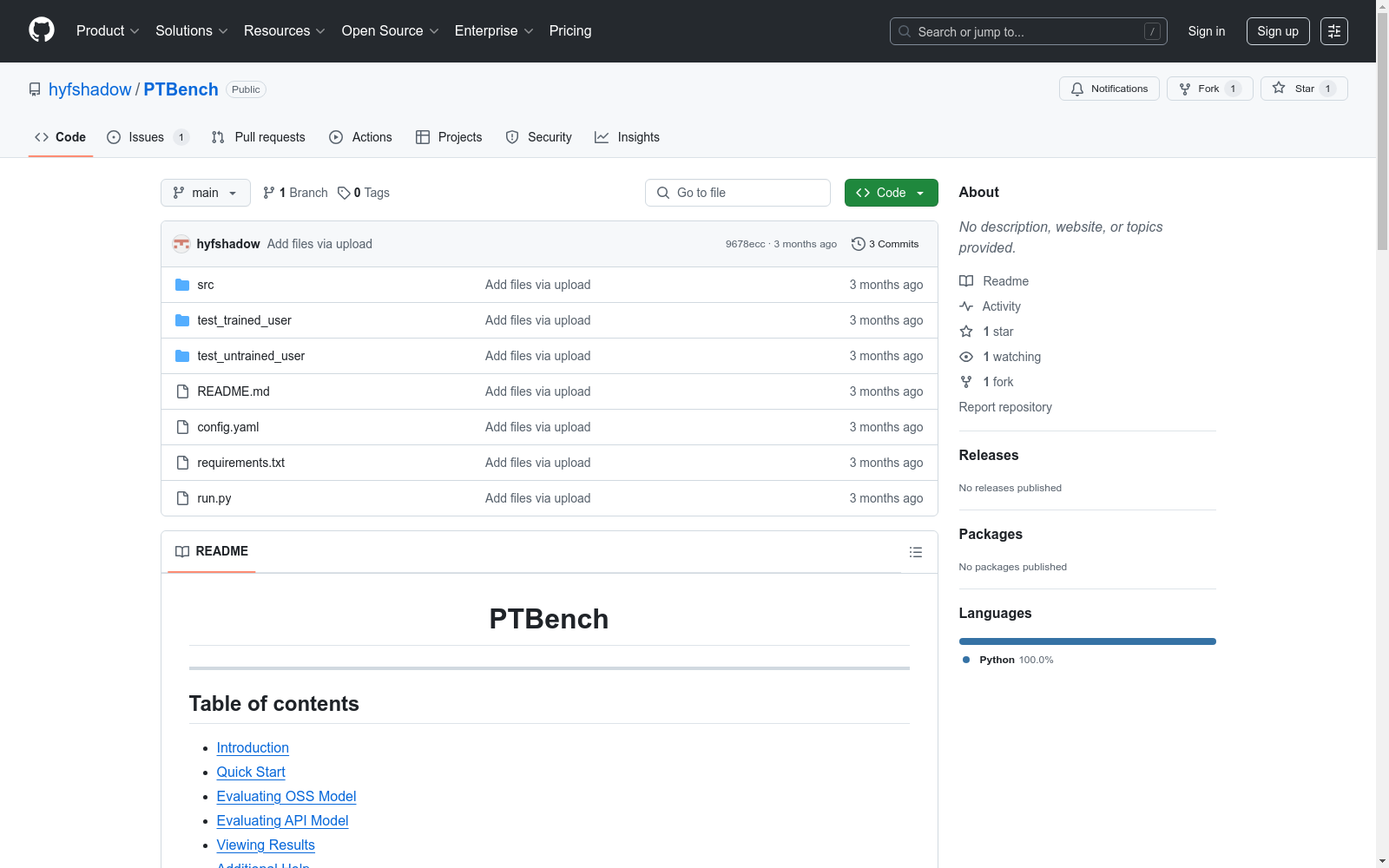Click the fork icon beside '1 fork'

coord(966,382)
